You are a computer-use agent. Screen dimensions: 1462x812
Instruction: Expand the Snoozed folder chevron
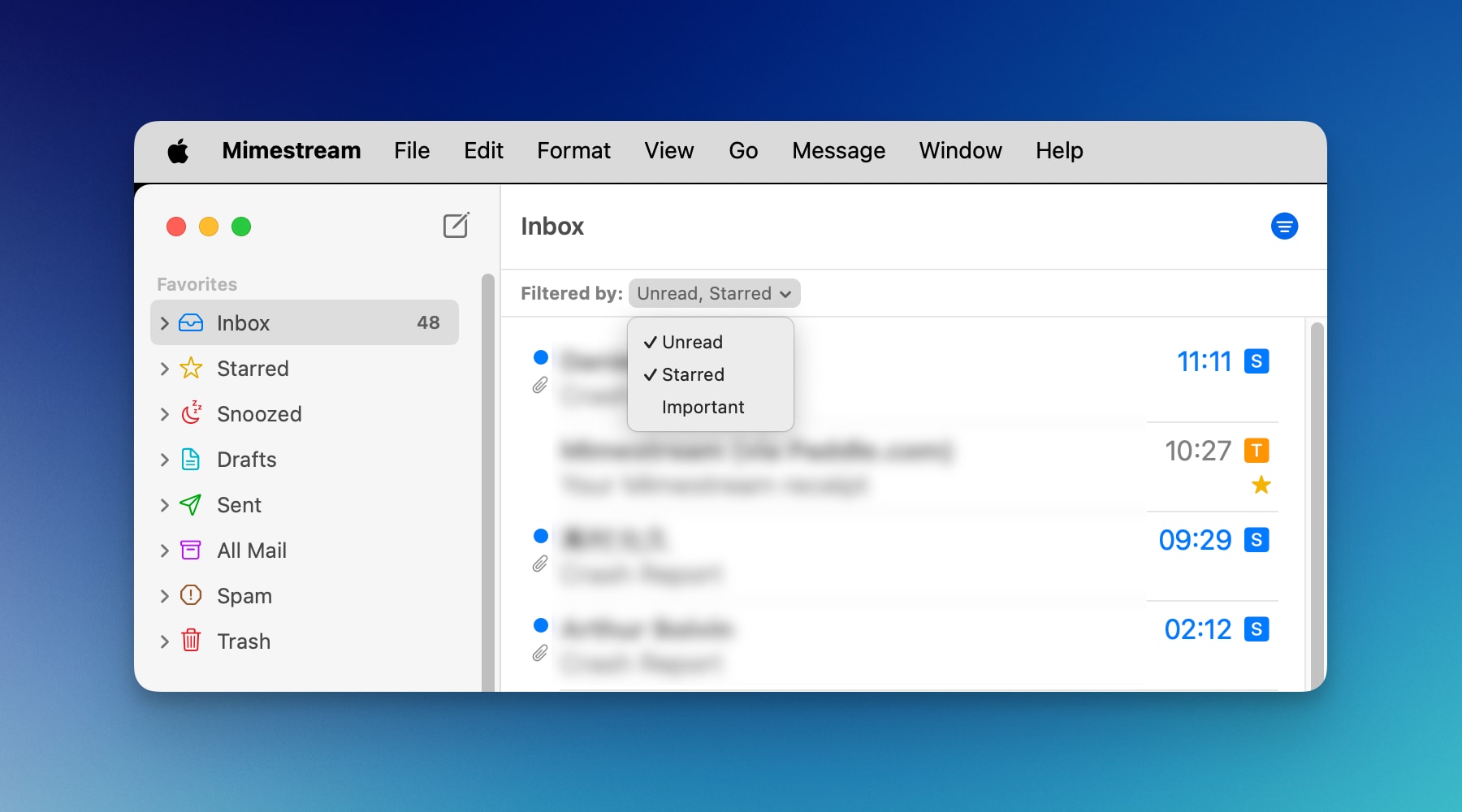pyautogui.click(x=165, y=414)
